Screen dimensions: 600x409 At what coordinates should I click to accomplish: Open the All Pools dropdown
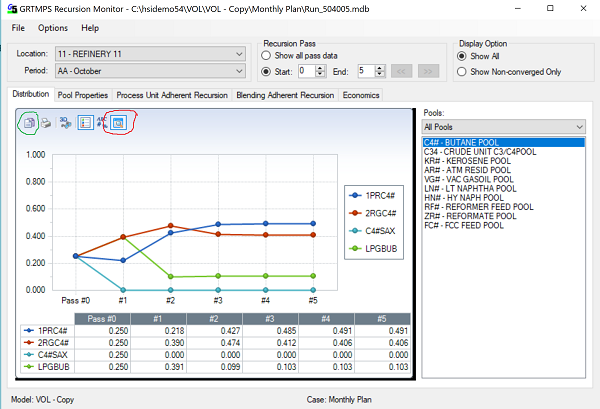(x=578, y=127)
